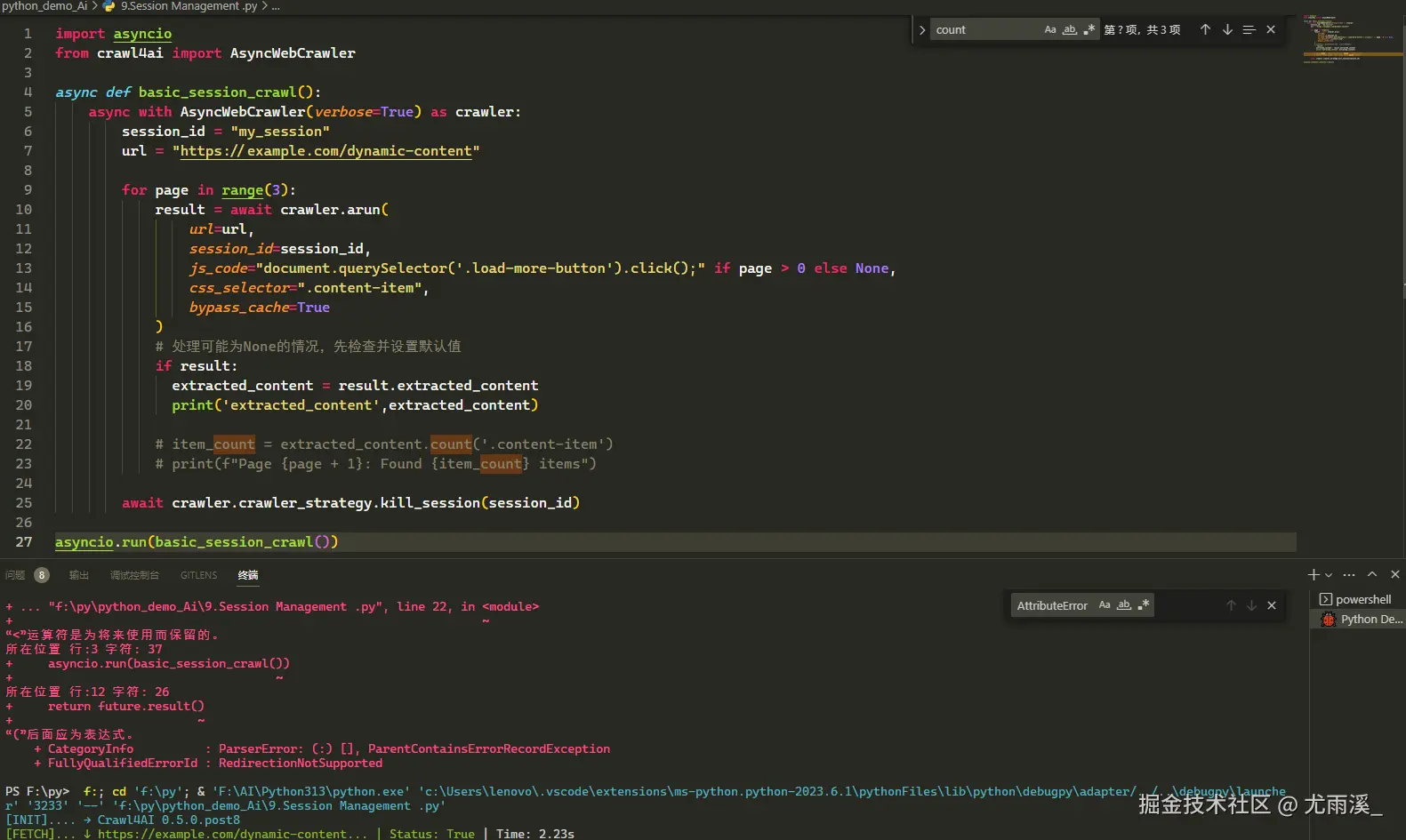Image resolution: width=1406 pixels, height=840 pixels.
Task: Maximize the terminal panel size
Action: coord(1372,575)
